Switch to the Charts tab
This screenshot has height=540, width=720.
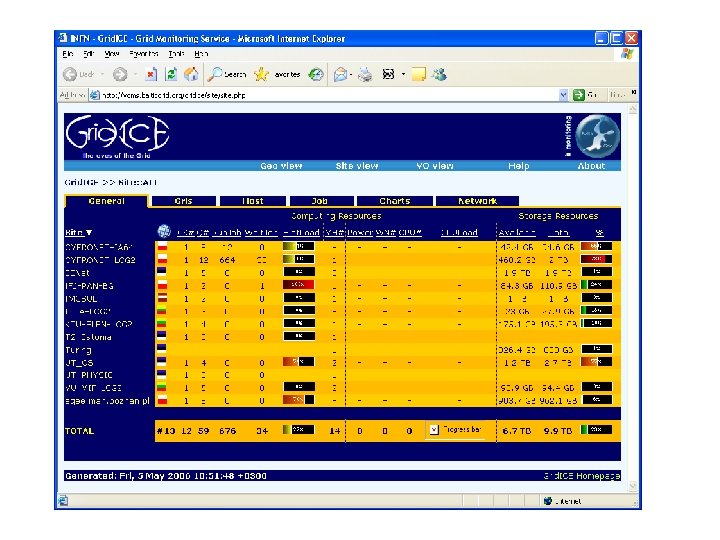click(x=394, y=201)
